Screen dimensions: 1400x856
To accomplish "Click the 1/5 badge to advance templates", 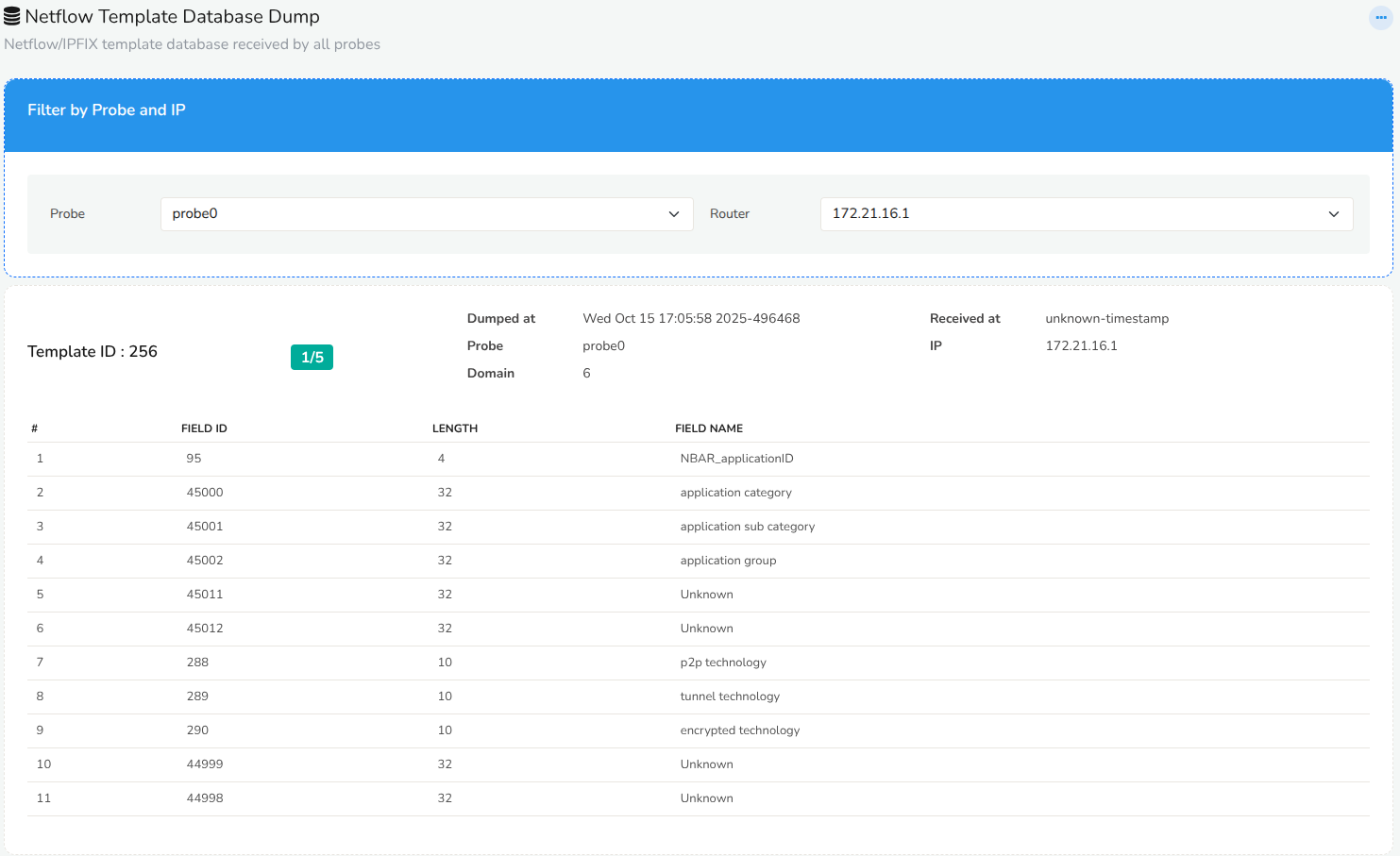I will pos(312,357).
